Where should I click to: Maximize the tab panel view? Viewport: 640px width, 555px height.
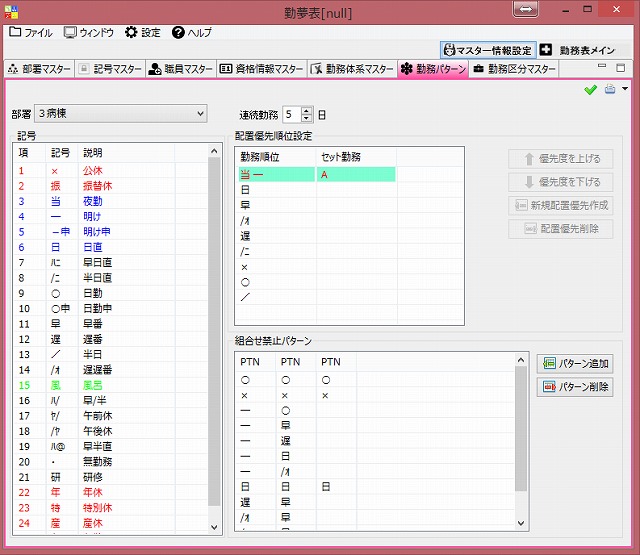(620, 68)
